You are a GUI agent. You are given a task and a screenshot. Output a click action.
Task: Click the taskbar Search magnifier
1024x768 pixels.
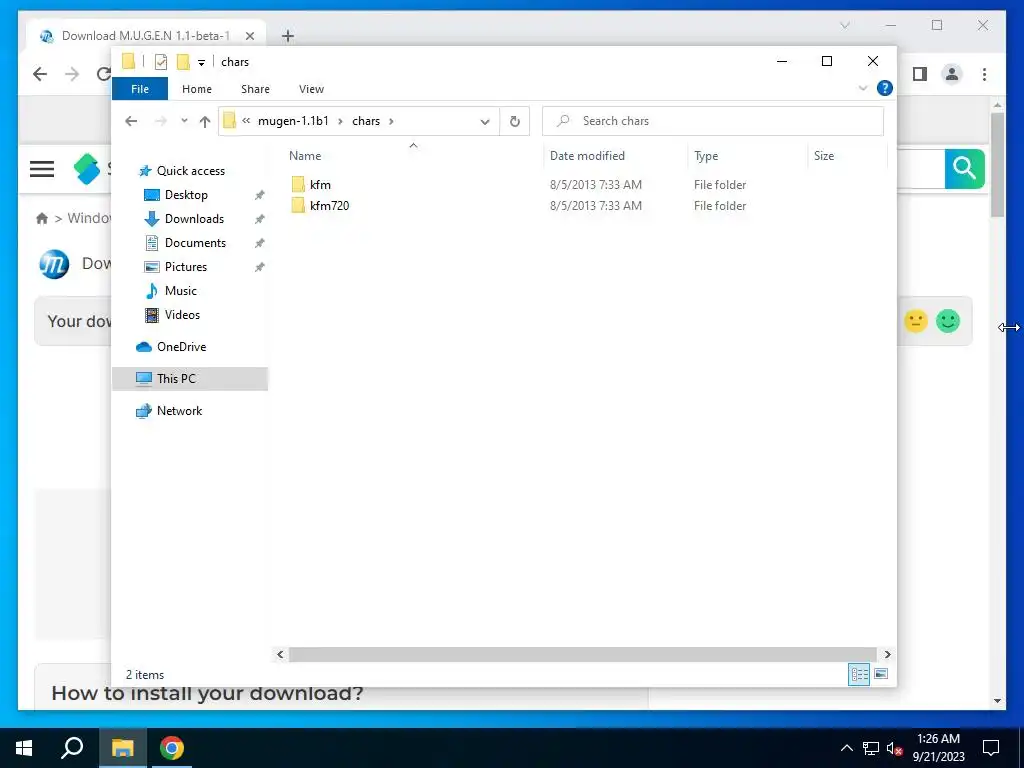[72, 748]
